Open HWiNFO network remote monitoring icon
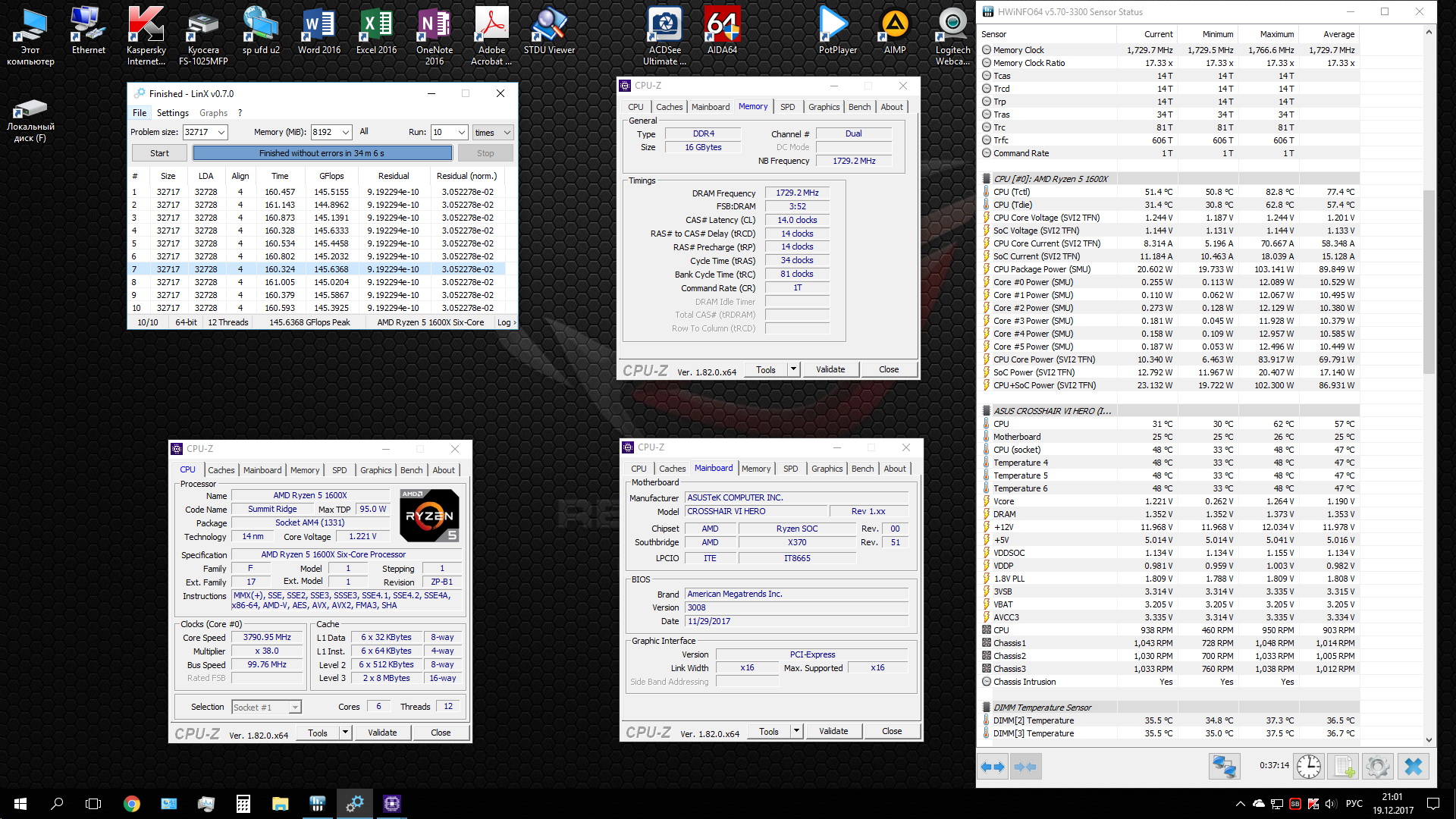This screenshot has height=819, width=1456. (x=1223, y=767)
